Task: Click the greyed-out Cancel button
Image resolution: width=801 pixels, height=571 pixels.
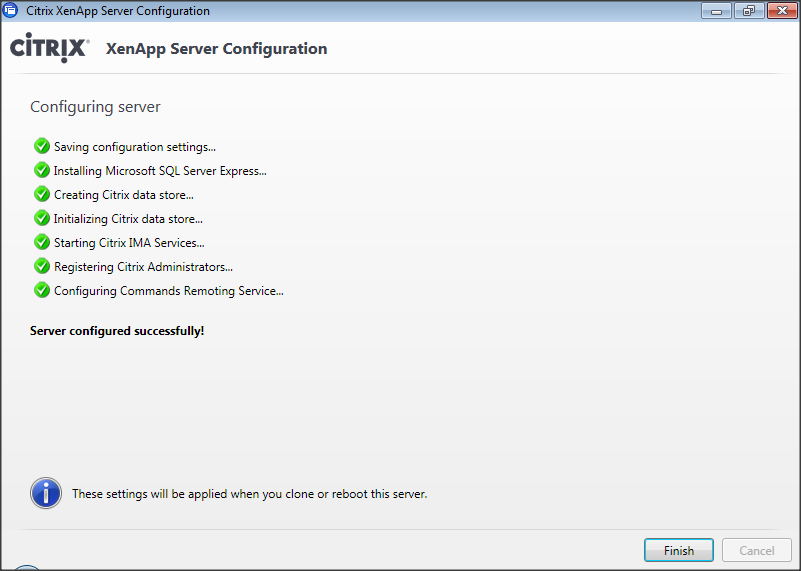Action: point(756,550)
